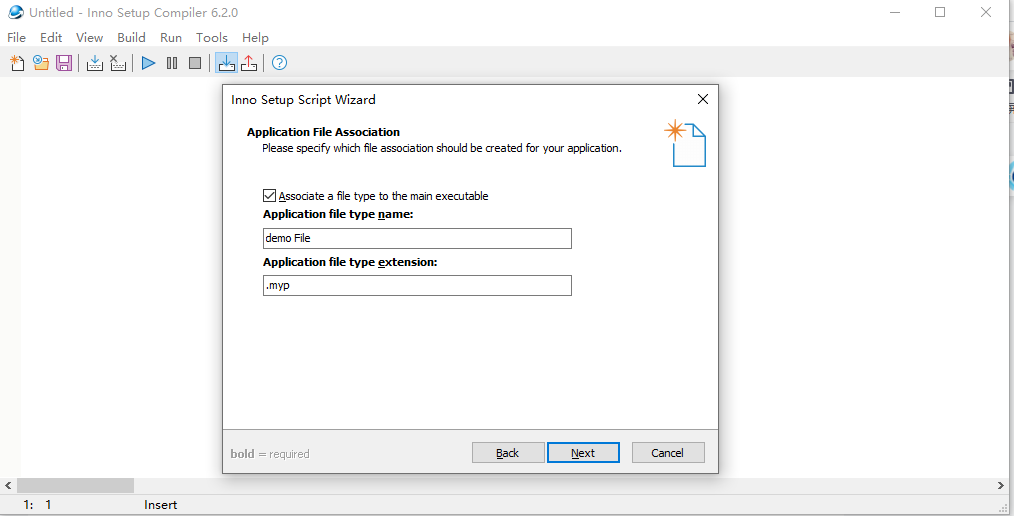Click the Inno Setup app icon in title bar
The image size is (1014, 516).
click(16, 12)
